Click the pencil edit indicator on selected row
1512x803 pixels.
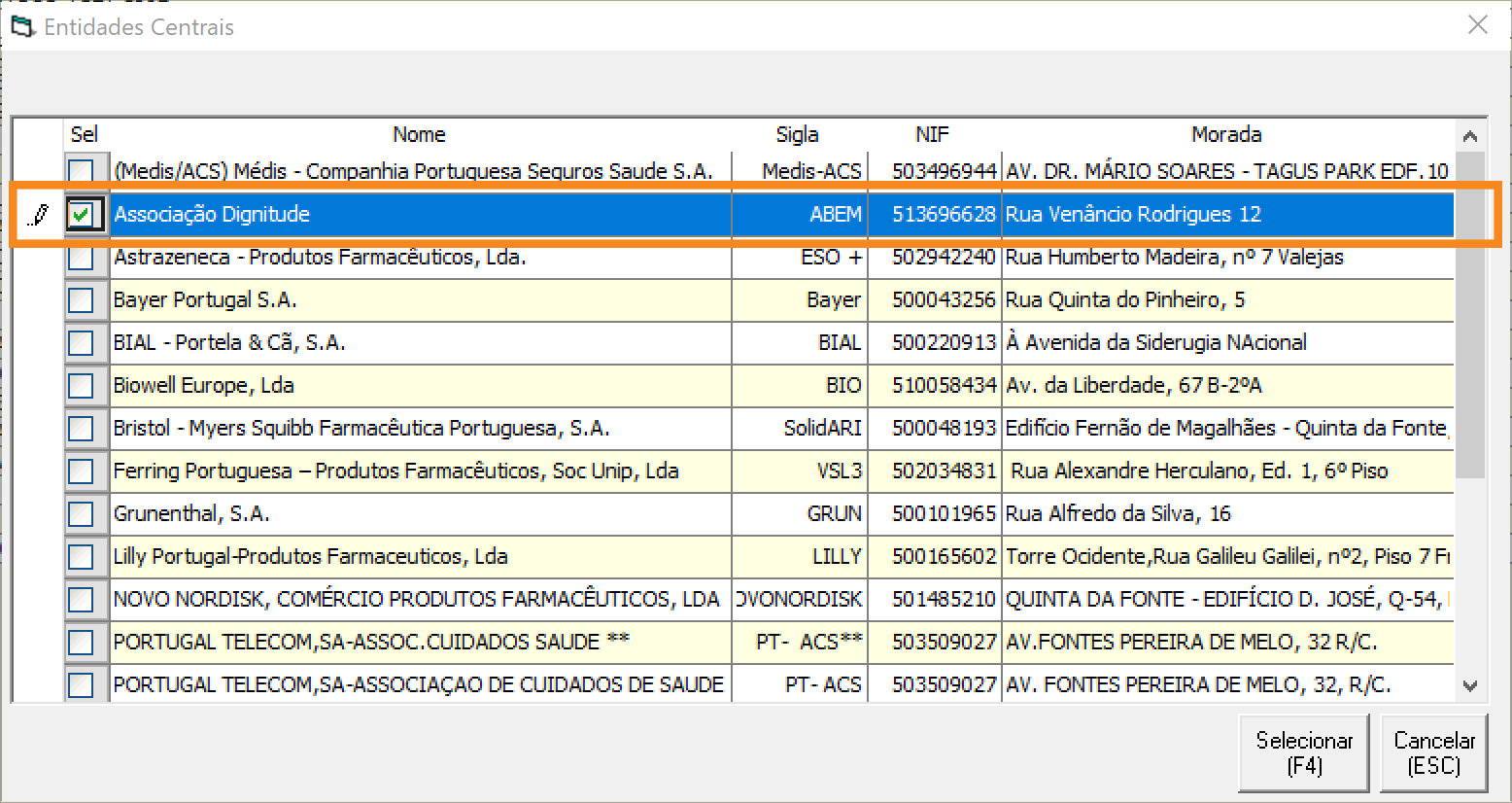click(38, 215)
